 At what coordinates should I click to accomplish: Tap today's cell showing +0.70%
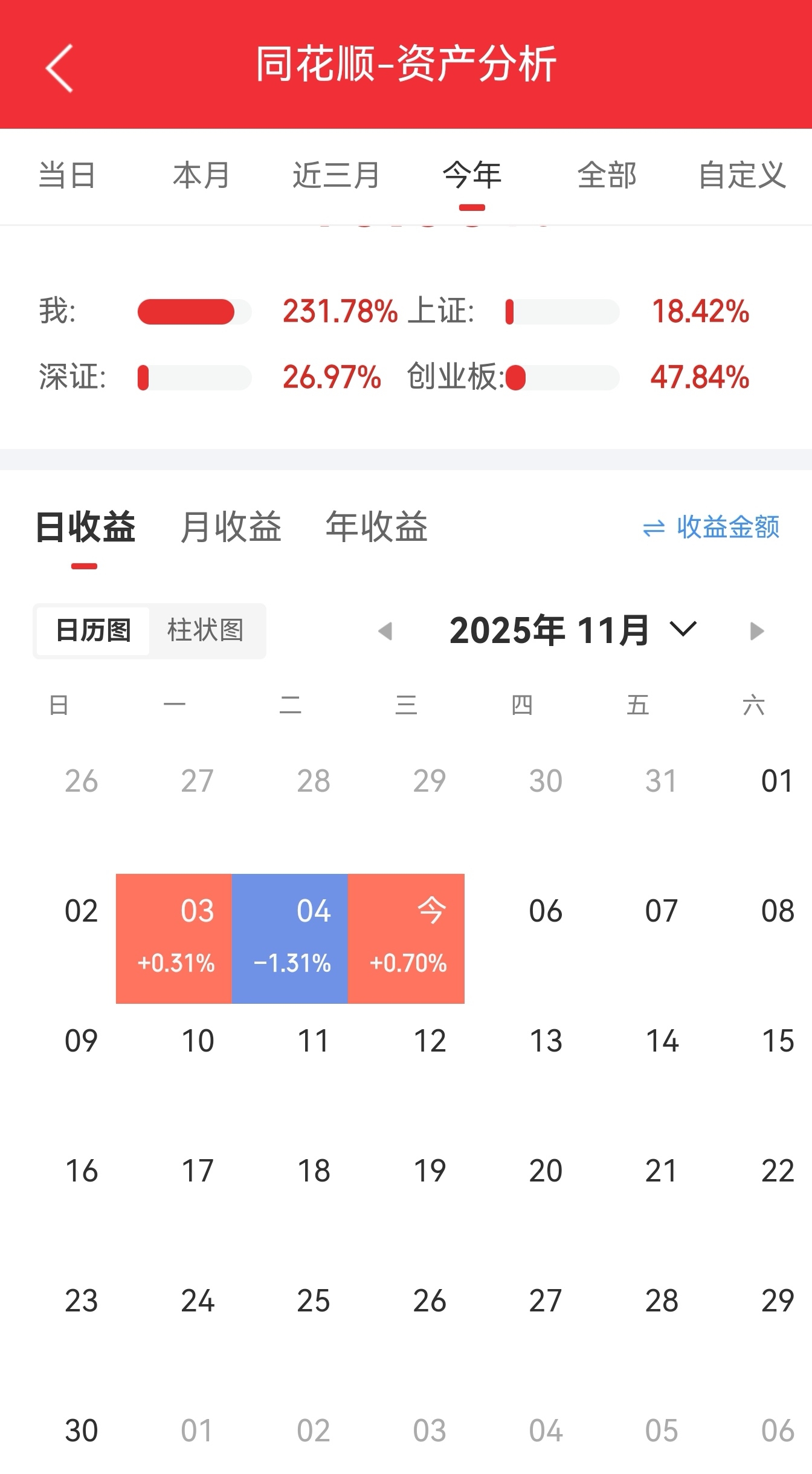(406, 938)
